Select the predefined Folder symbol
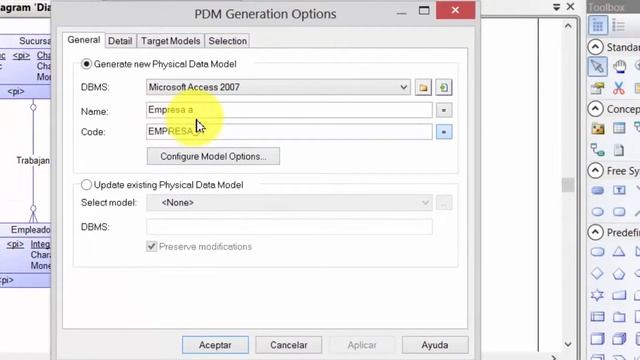Screen dimensions: 640x360 (x=619, y=316)
